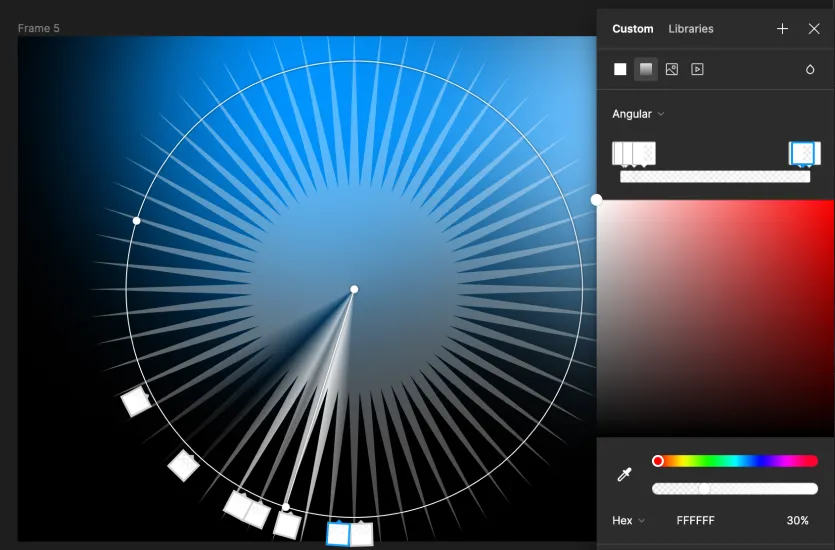Click the color field picker handle

pyautogui.click(x=596, y=200)
